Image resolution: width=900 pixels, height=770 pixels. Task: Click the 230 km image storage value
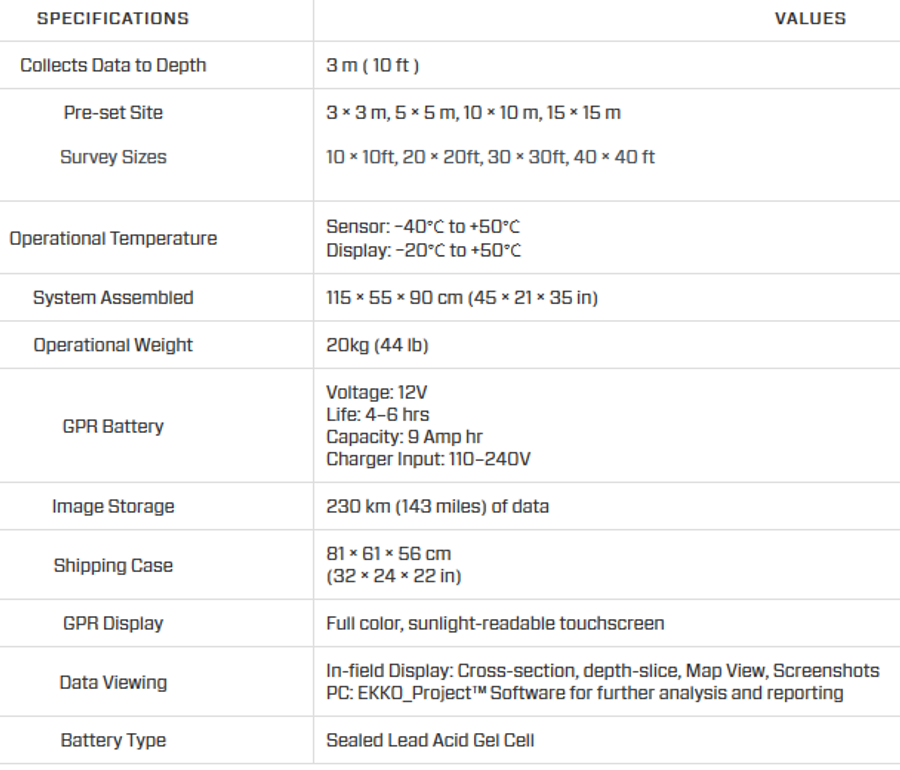[x=437, y=507]
